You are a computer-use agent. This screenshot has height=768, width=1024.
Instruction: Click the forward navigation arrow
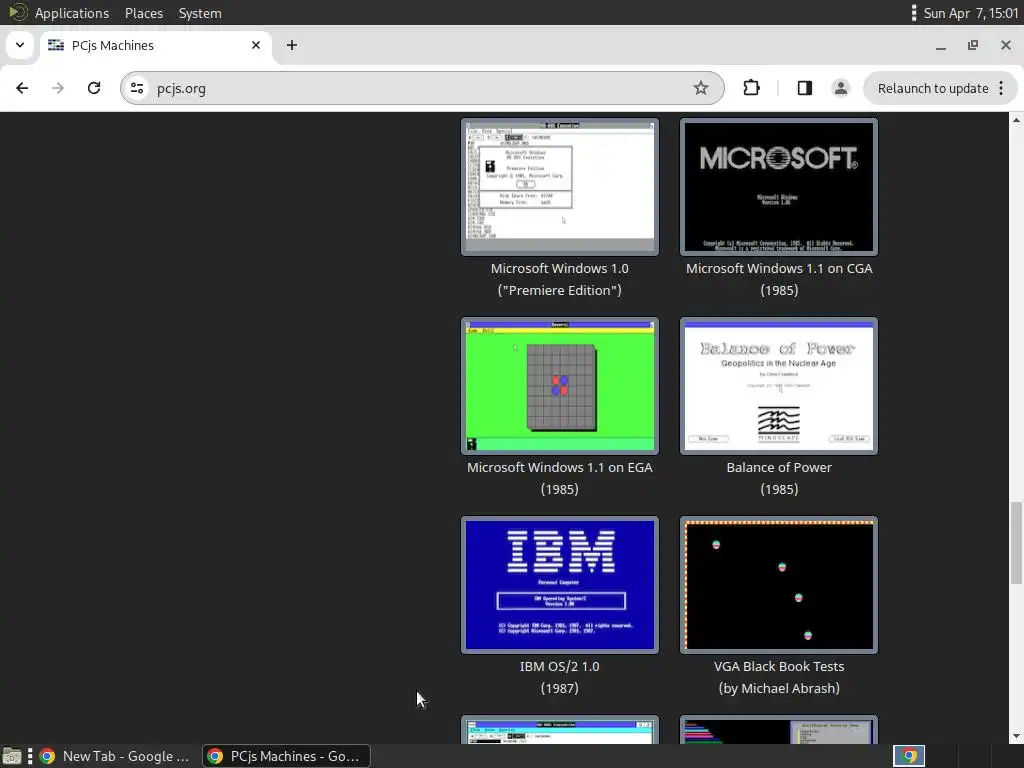click(58, 88)
